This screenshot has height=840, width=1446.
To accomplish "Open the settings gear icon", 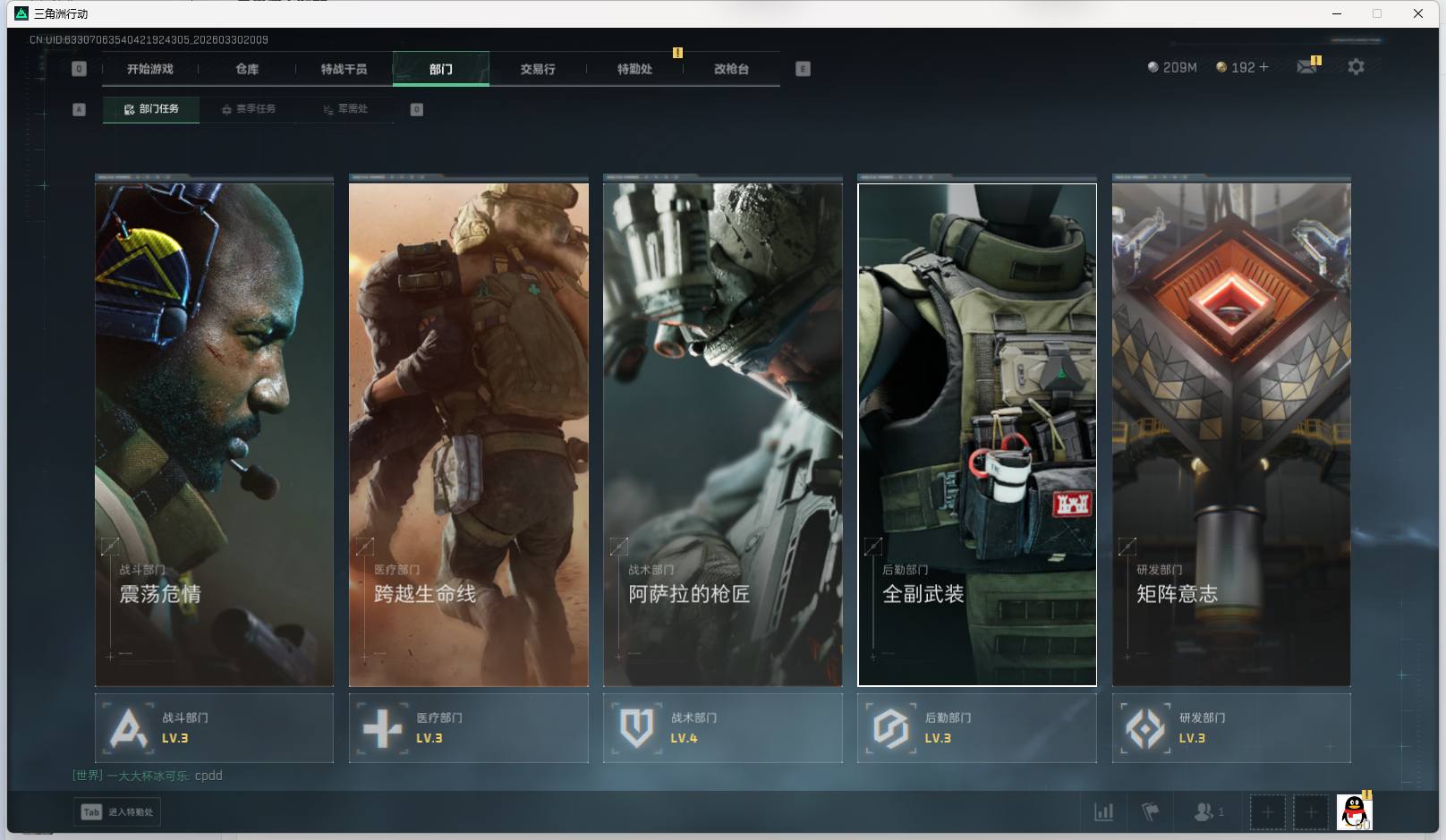I will coord(1356,67).
